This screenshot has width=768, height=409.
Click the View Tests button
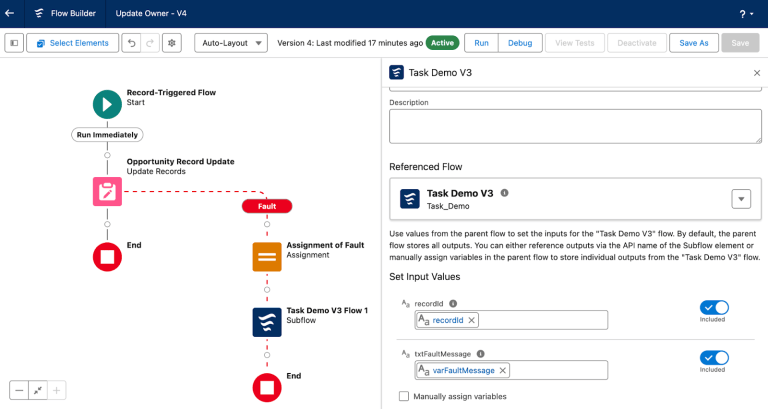(x=575, y=43)
